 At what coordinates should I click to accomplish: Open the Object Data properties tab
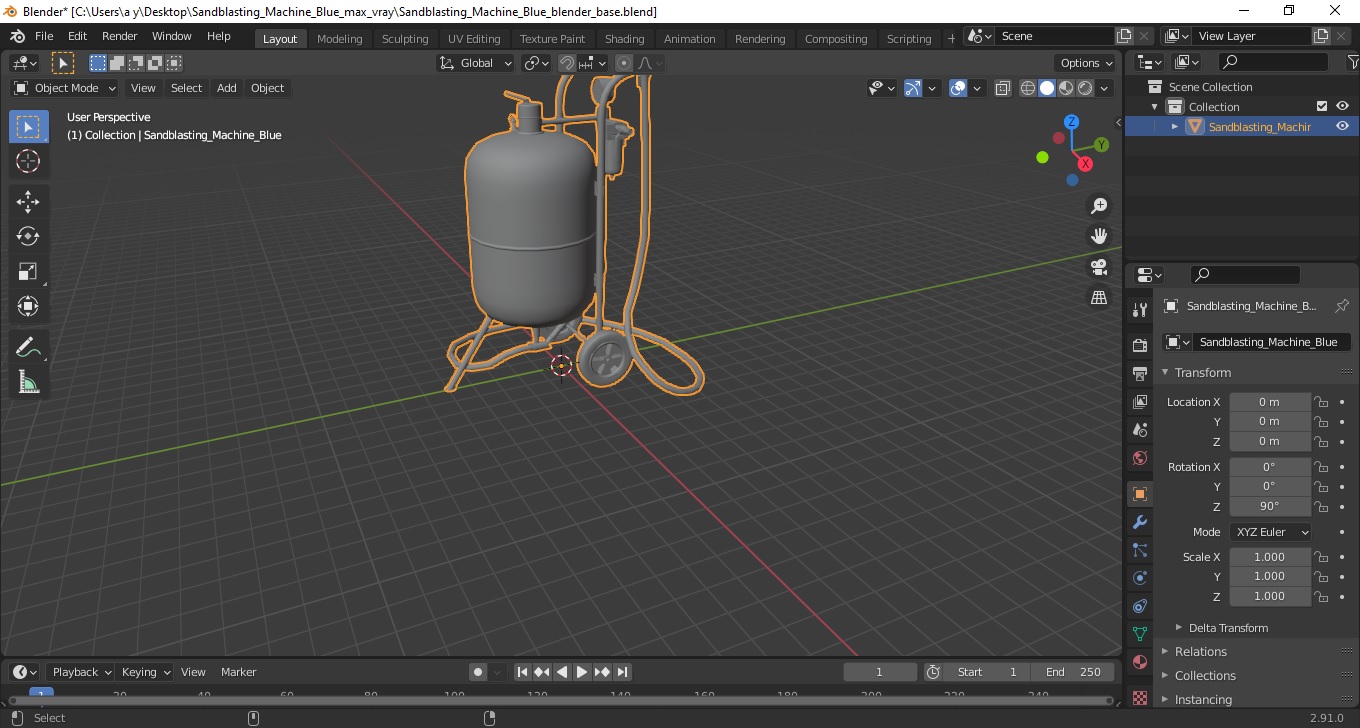tap(1139, 634)
